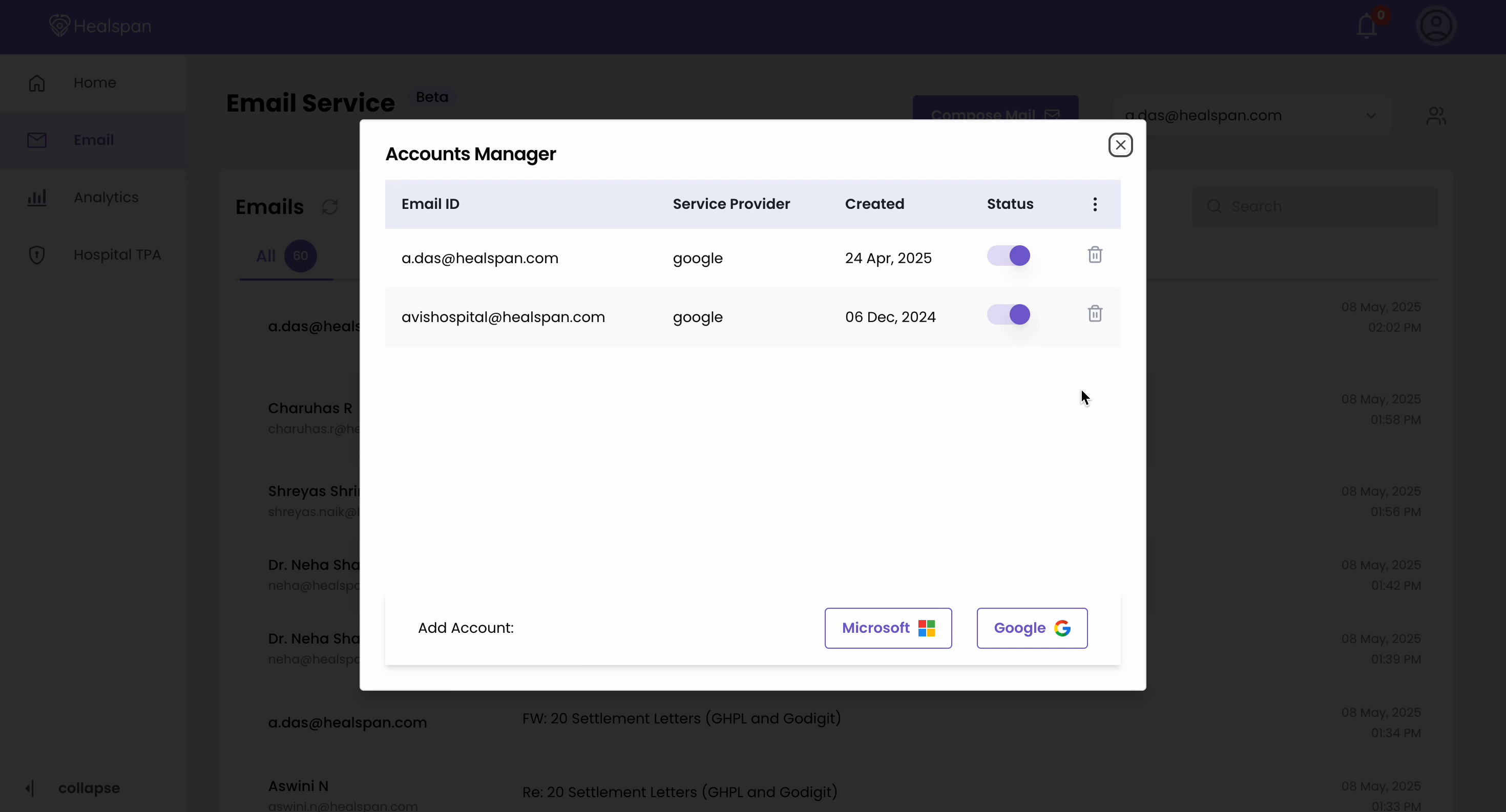
Task: Select the Email envelope icon in the sidebar
Action: click(36, 140)
